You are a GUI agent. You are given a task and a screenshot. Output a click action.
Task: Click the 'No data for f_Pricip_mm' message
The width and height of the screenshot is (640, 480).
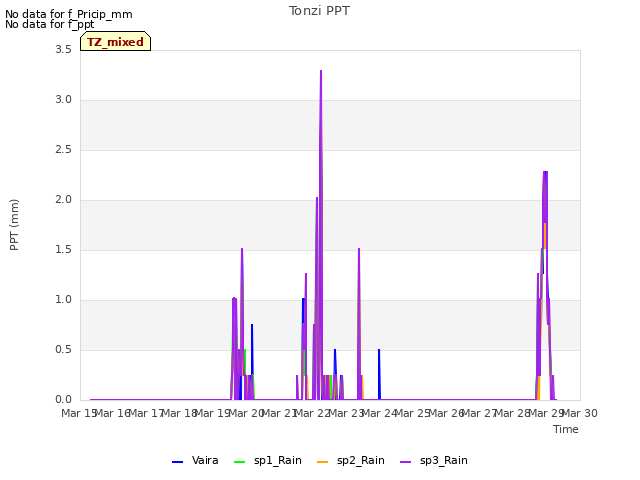pyautogui.click(x=69, y=14)
